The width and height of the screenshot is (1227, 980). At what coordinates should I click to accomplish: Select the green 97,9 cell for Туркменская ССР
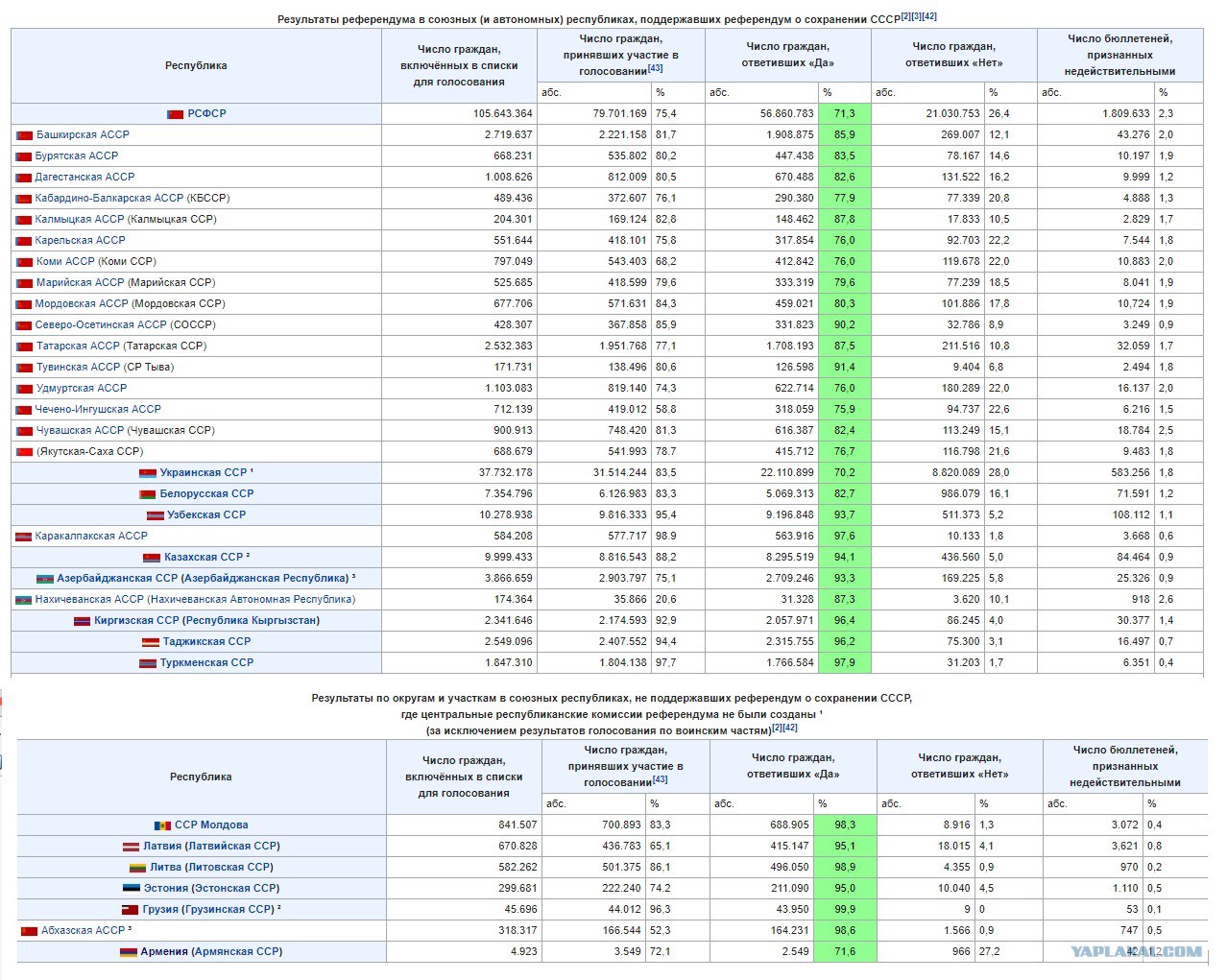844,662
